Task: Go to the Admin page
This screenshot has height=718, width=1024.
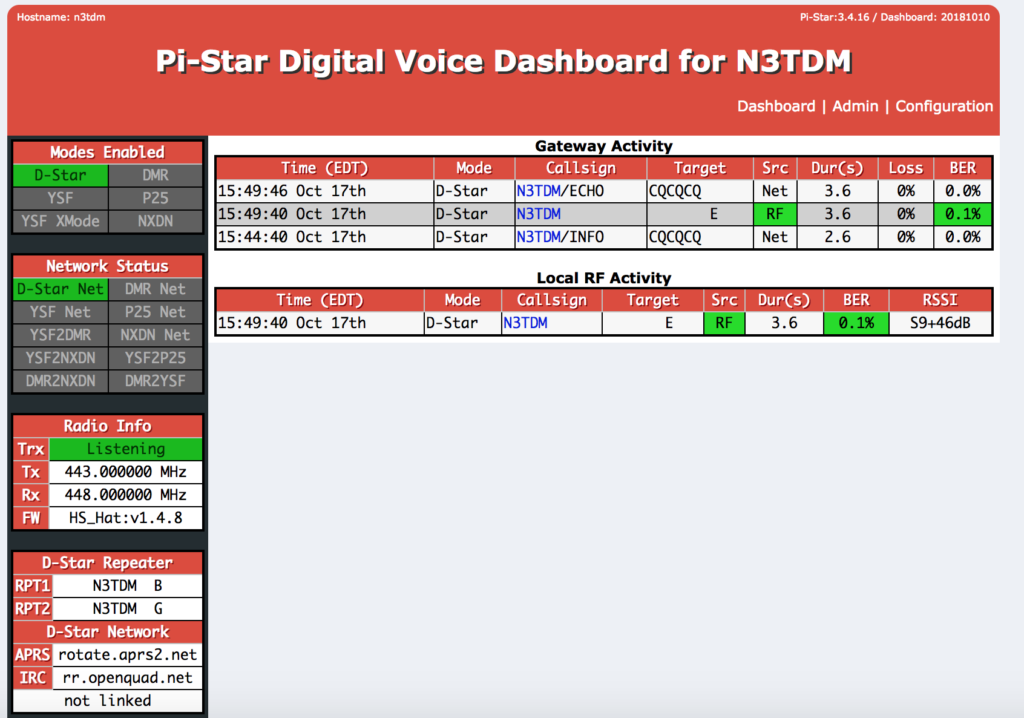Action: [855, 106]
